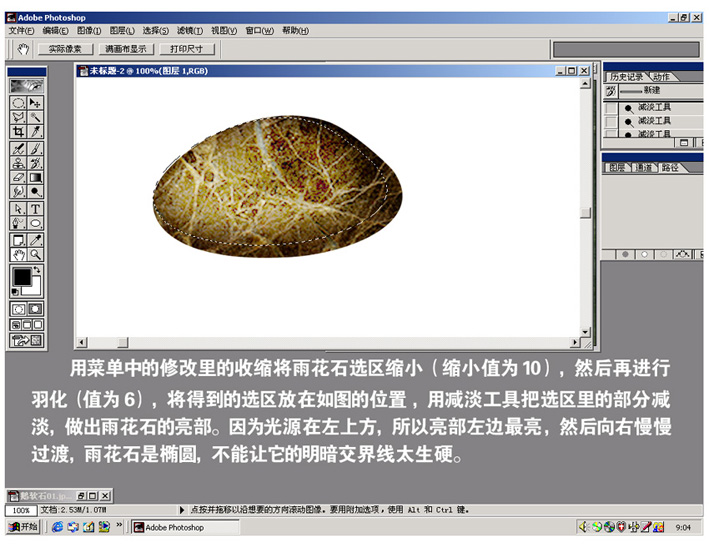Open the Windows 开始 start button
The height and width of the screenshot is (548, 709).
[x=24, y=527]
